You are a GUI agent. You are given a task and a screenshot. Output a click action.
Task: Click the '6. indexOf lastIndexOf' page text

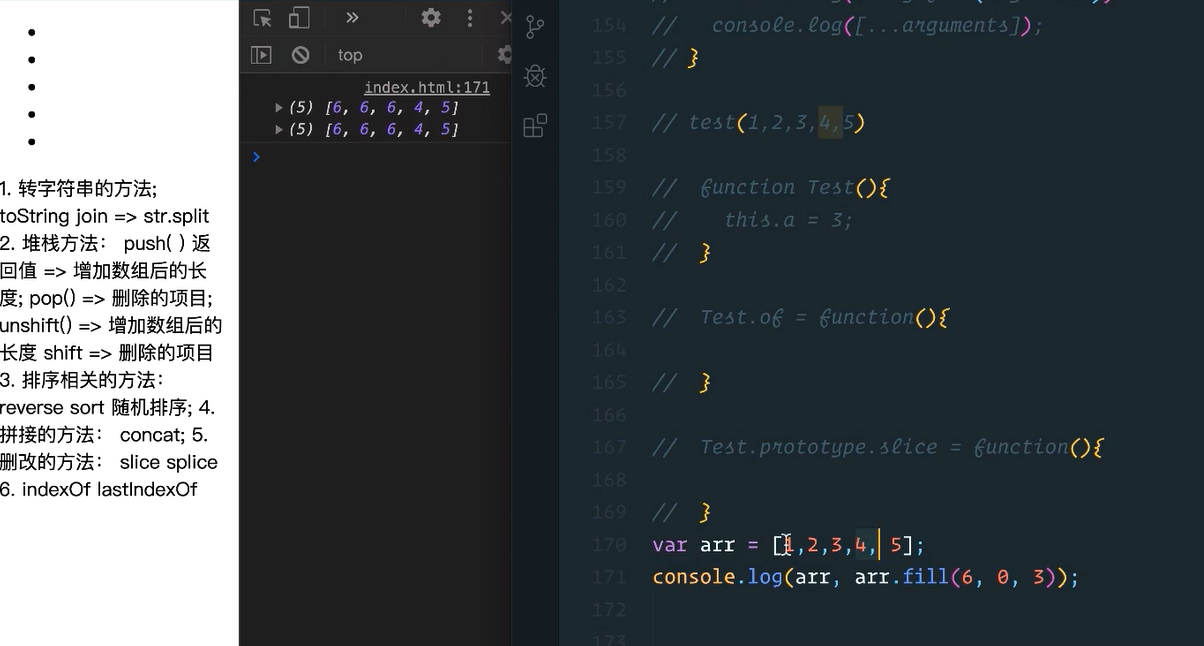pyautogui.click(x=98, y=489)
